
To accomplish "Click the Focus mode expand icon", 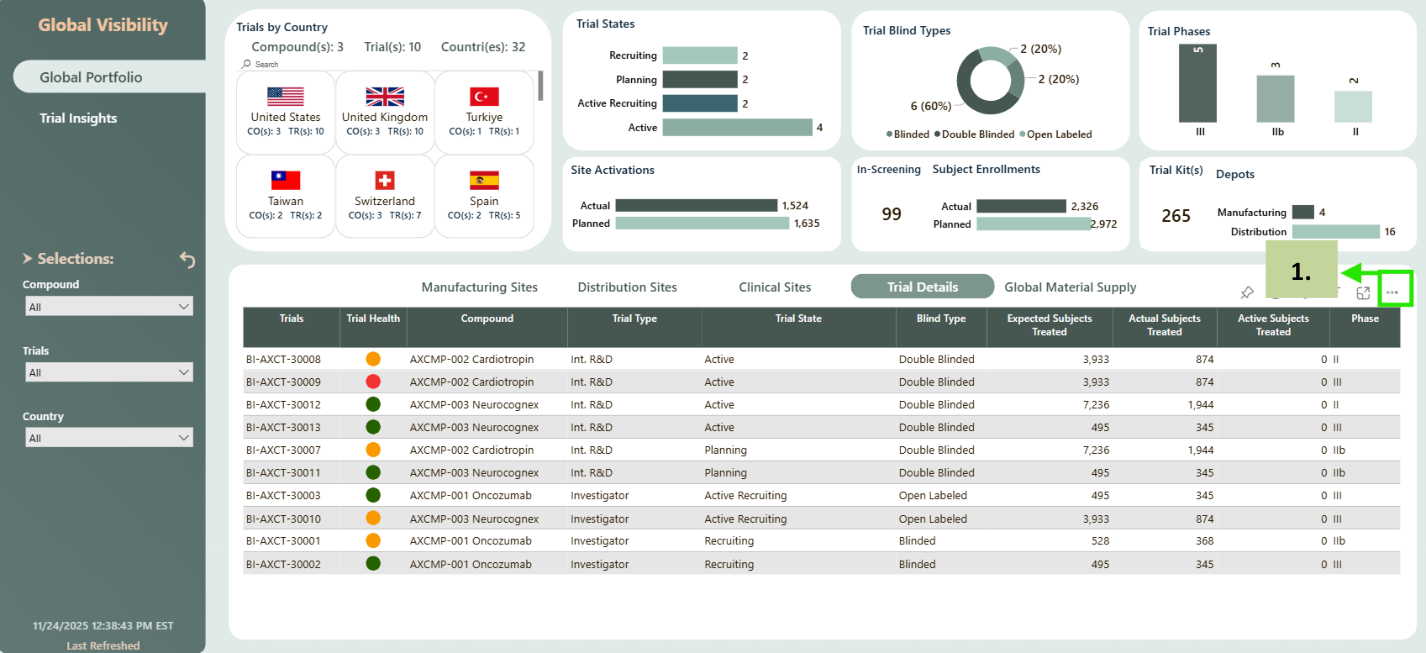I will click(1362, 292).
